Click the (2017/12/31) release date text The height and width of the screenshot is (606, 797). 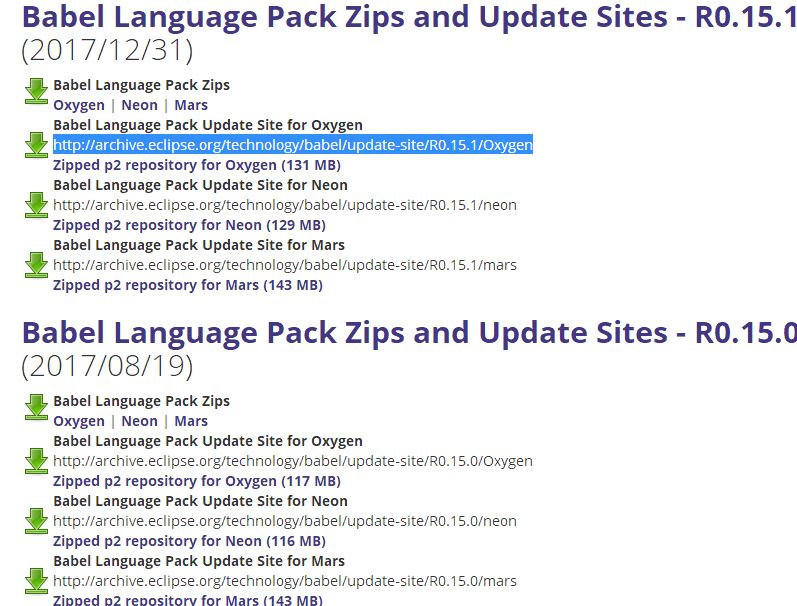click(x=107, y=50)
